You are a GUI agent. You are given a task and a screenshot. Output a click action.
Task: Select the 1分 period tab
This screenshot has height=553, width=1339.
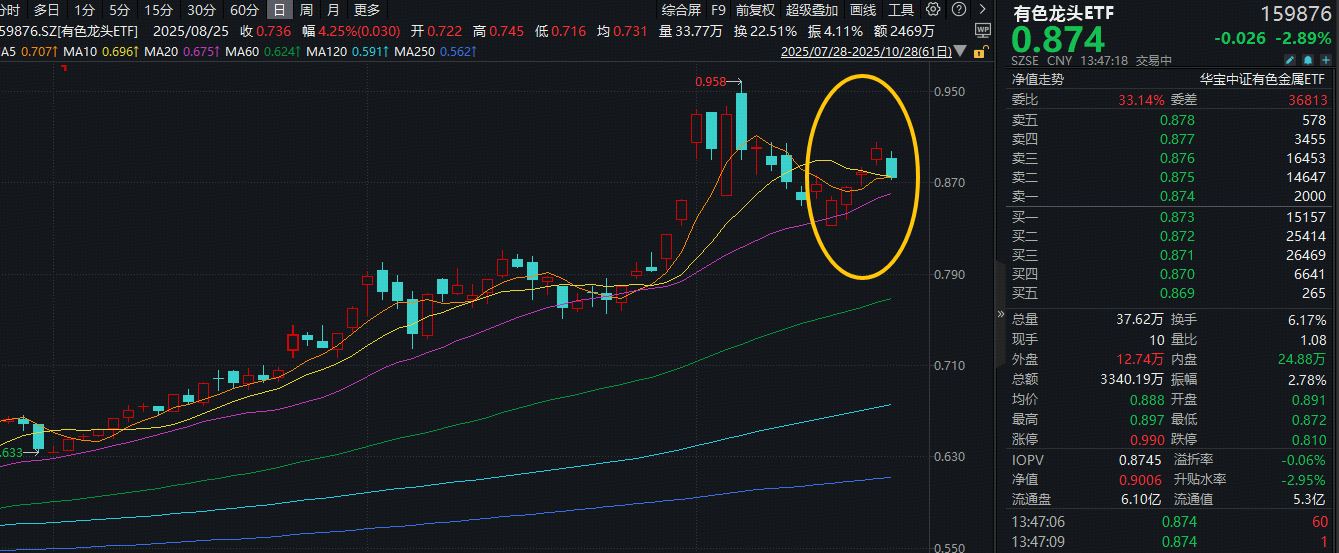85,10
